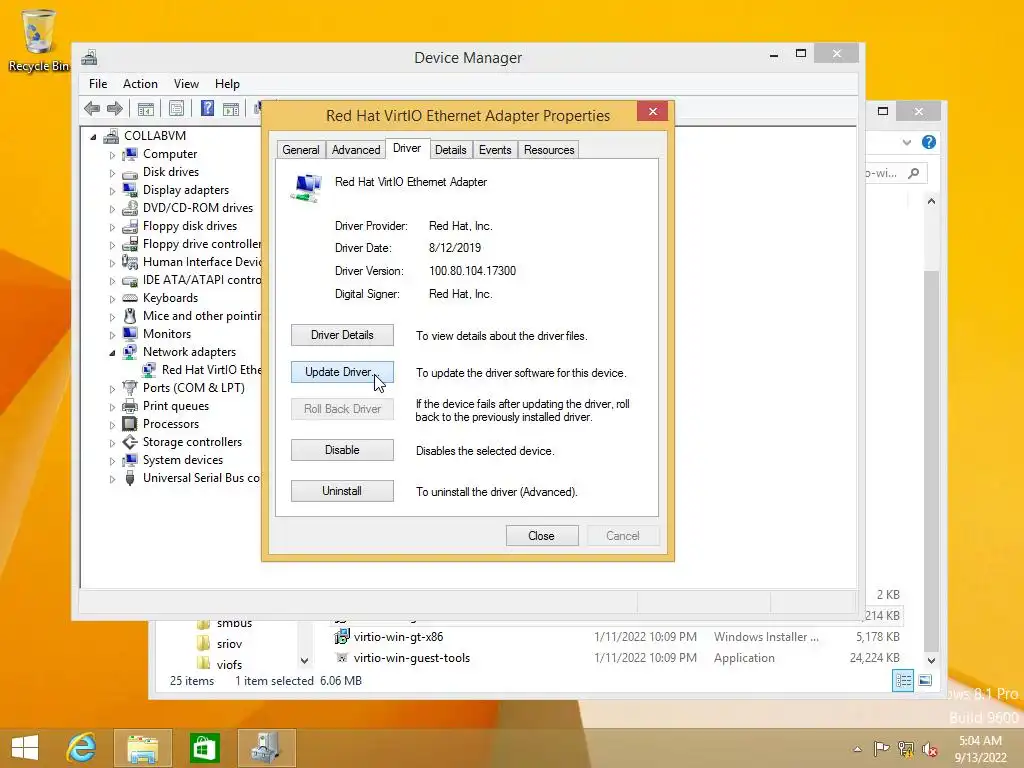The height and width of the screenshot is (768, 1024).
Task: Expand the Storage controllers node
Action: (112, 443)
